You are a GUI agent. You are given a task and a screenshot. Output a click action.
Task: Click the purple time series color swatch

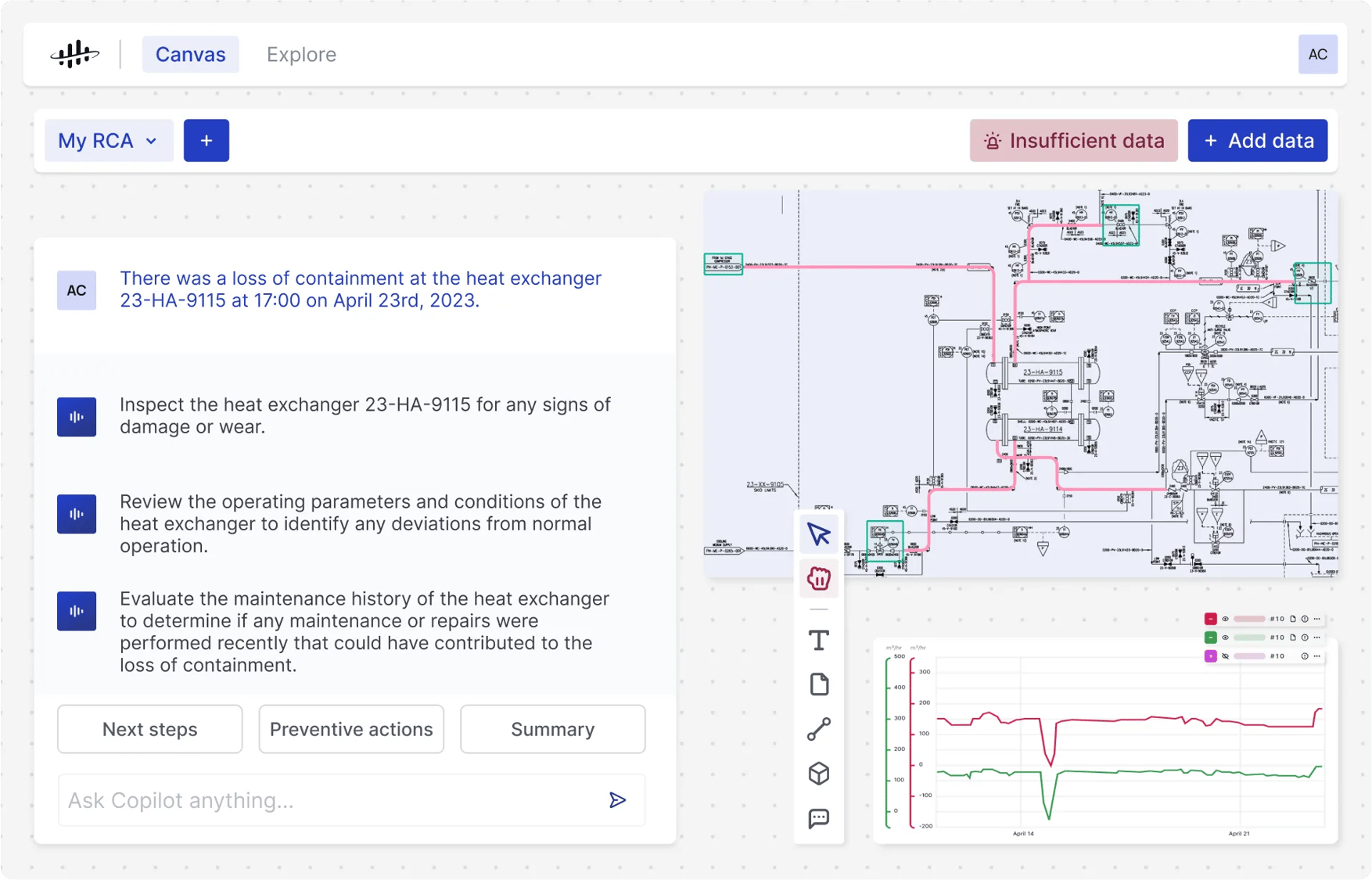[1211, 656]
